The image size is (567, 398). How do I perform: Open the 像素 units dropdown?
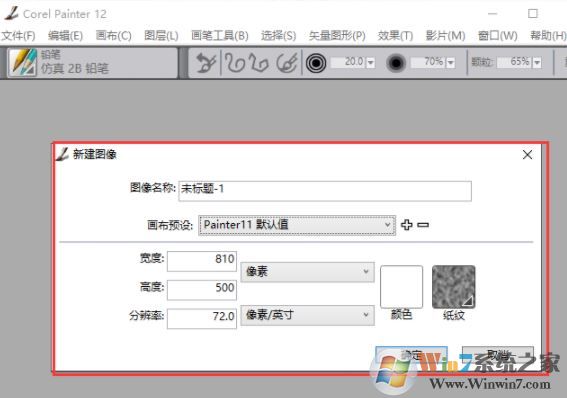click(307, 271)
